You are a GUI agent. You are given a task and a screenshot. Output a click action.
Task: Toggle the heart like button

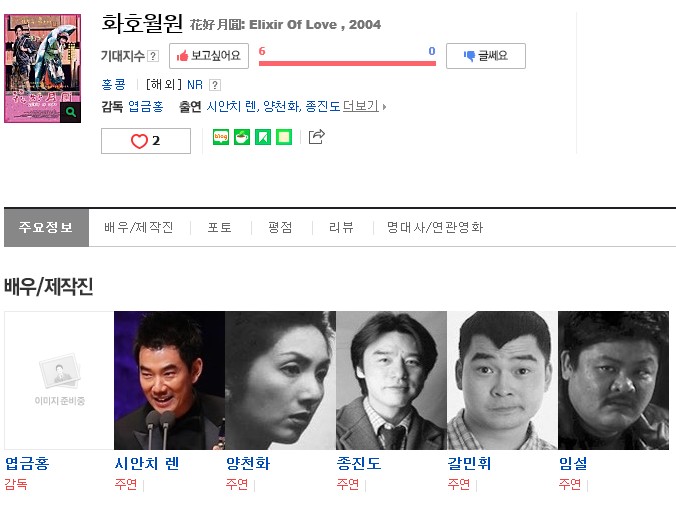146,141
